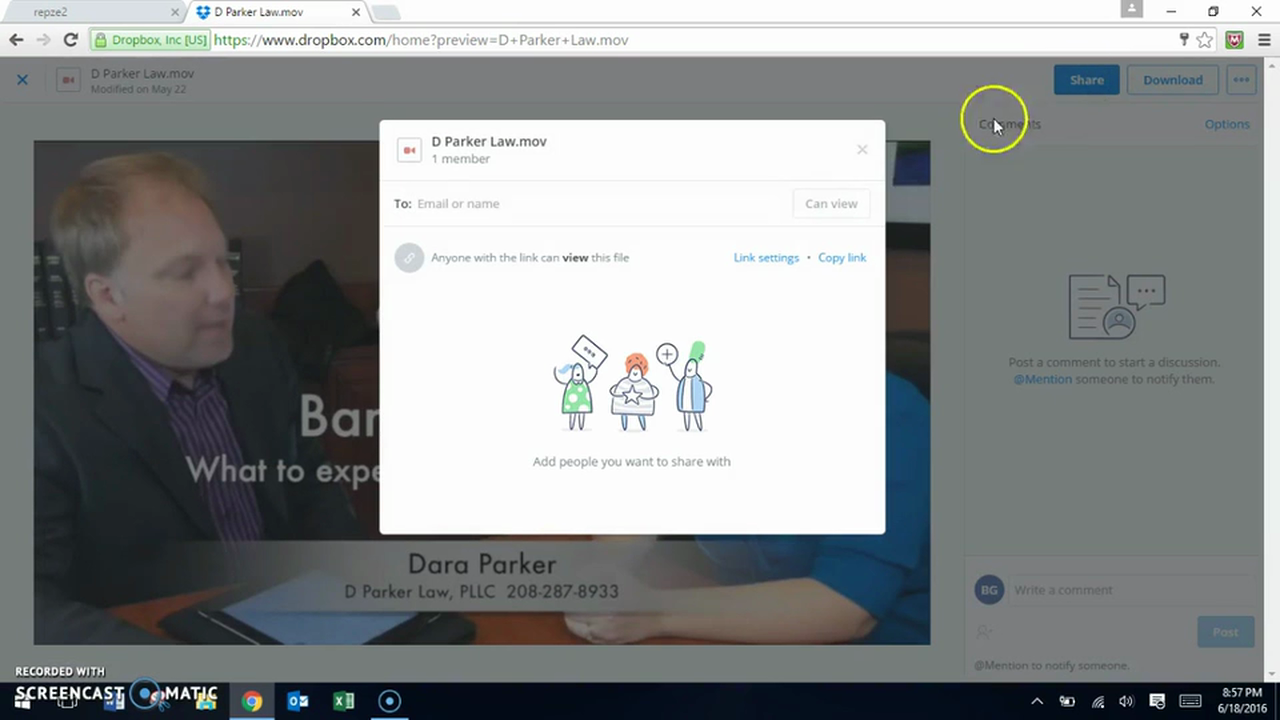Open Link settings in the share dialog
Screen dimensions: 1280x720
pyautogui.click(x=766, y=257)
